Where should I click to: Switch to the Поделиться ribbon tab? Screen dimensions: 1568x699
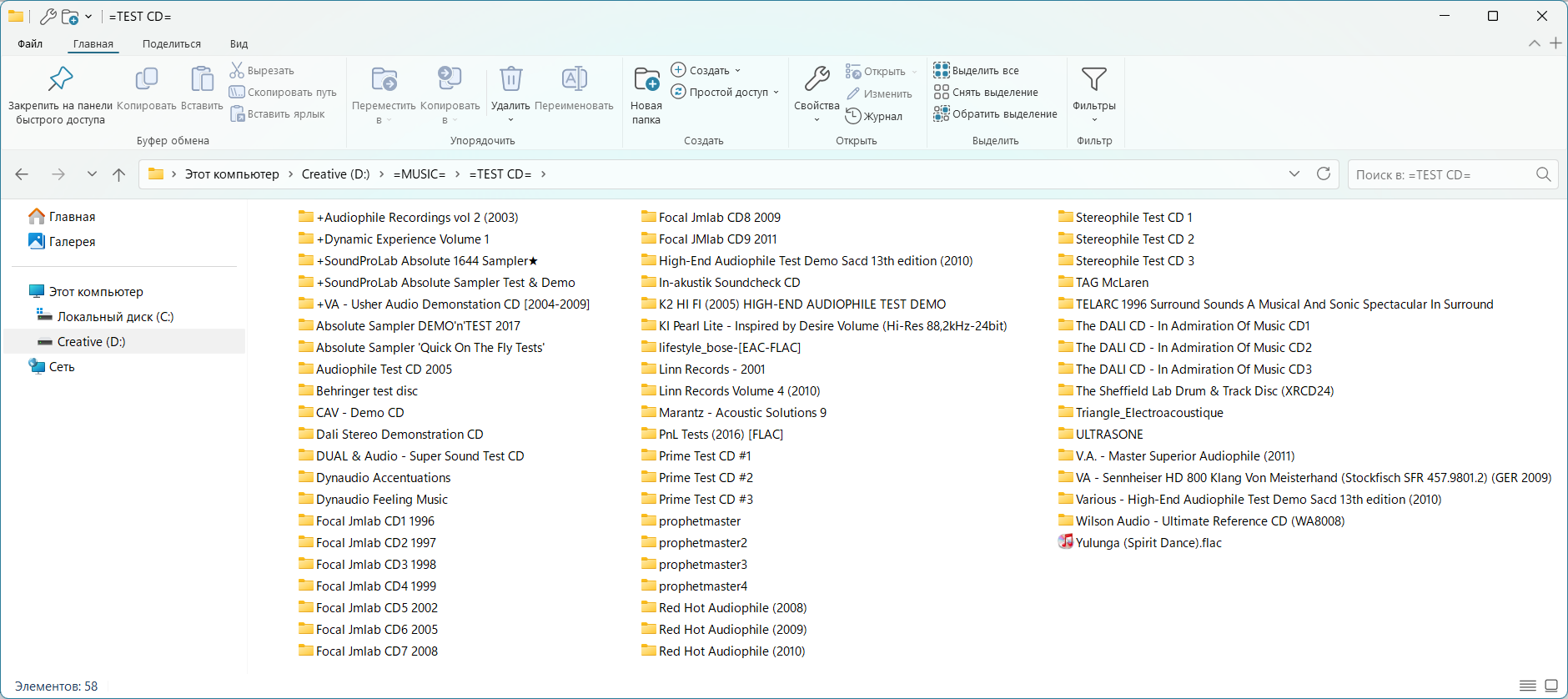(x=172, y=43)
